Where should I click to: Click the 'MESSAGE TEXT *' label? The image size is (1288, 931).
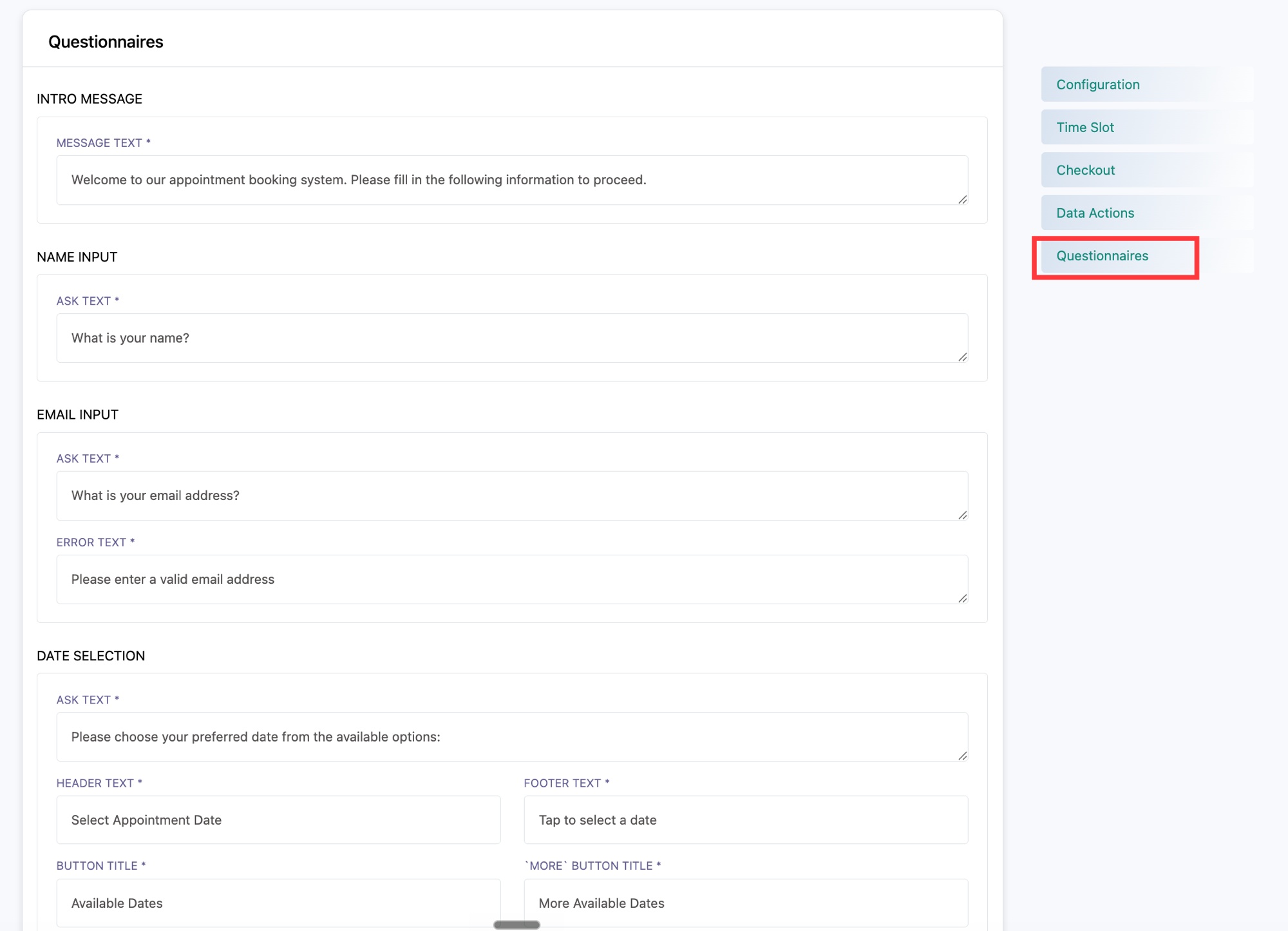(104, 143)
